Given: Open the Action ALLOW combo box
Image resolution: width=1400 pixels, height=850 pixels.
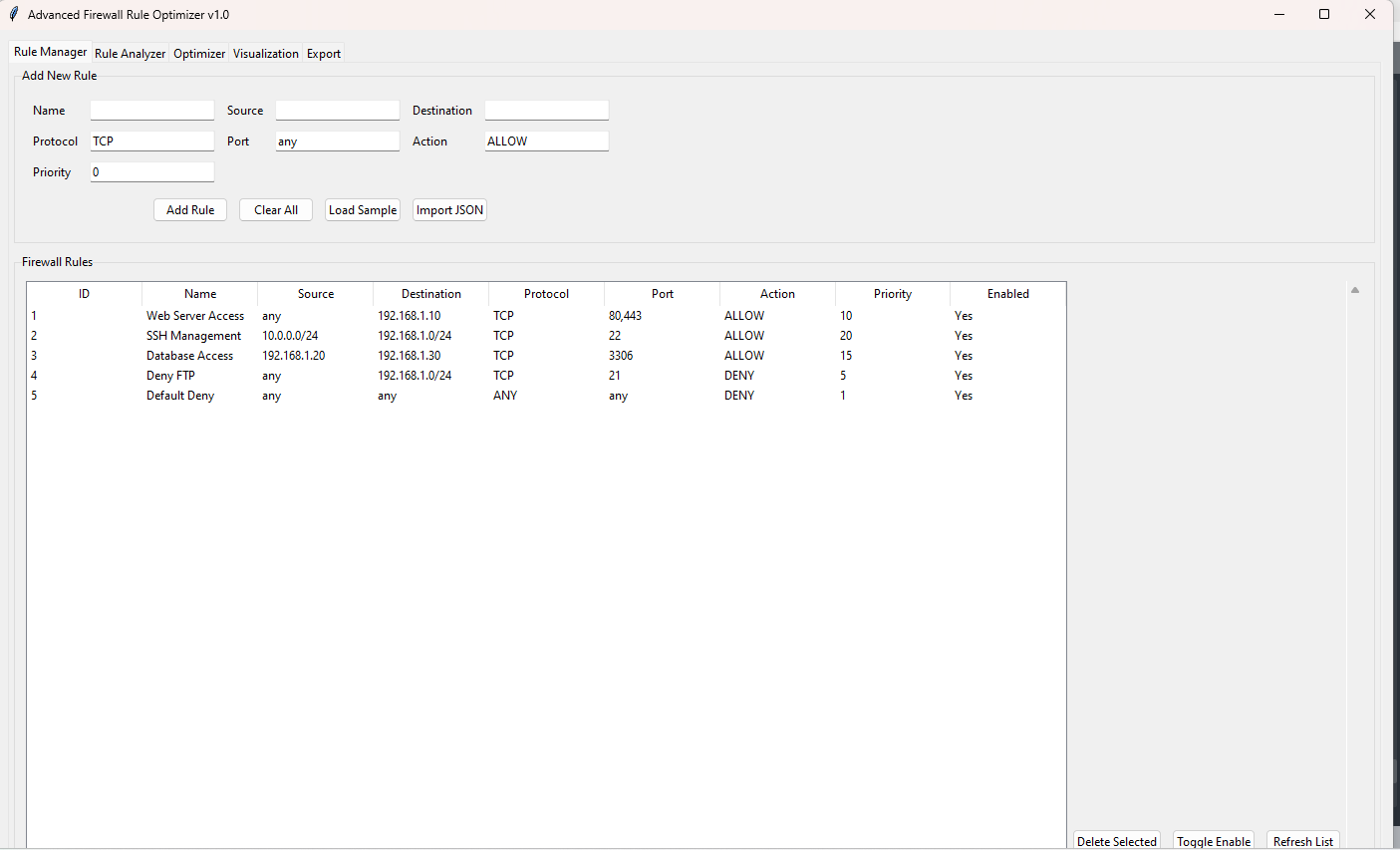Looking at the screenshot, I should pos(546,142).
